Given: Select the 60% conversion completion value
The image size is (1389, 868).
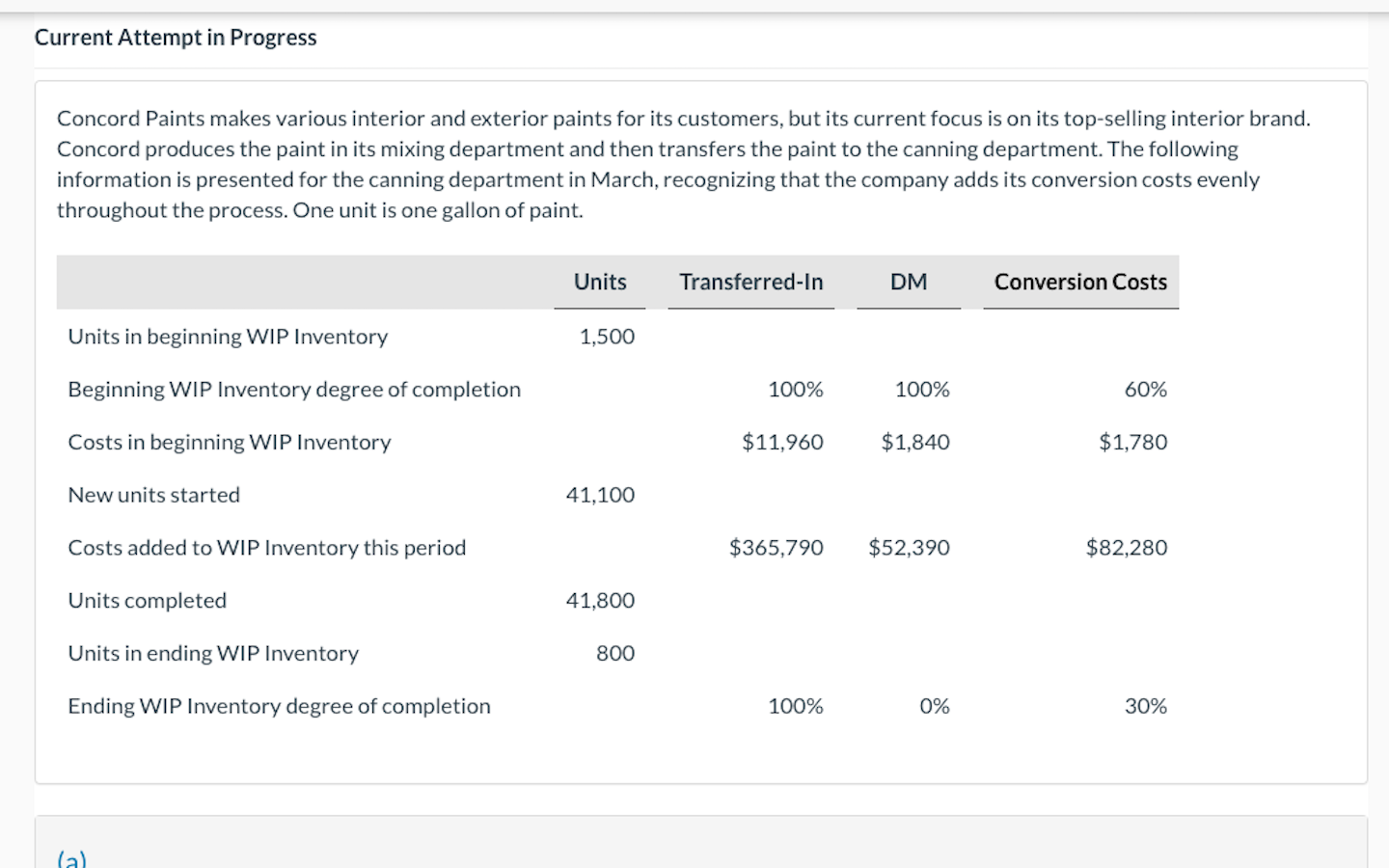Looking at the screenshot, I should [1146, 390].
